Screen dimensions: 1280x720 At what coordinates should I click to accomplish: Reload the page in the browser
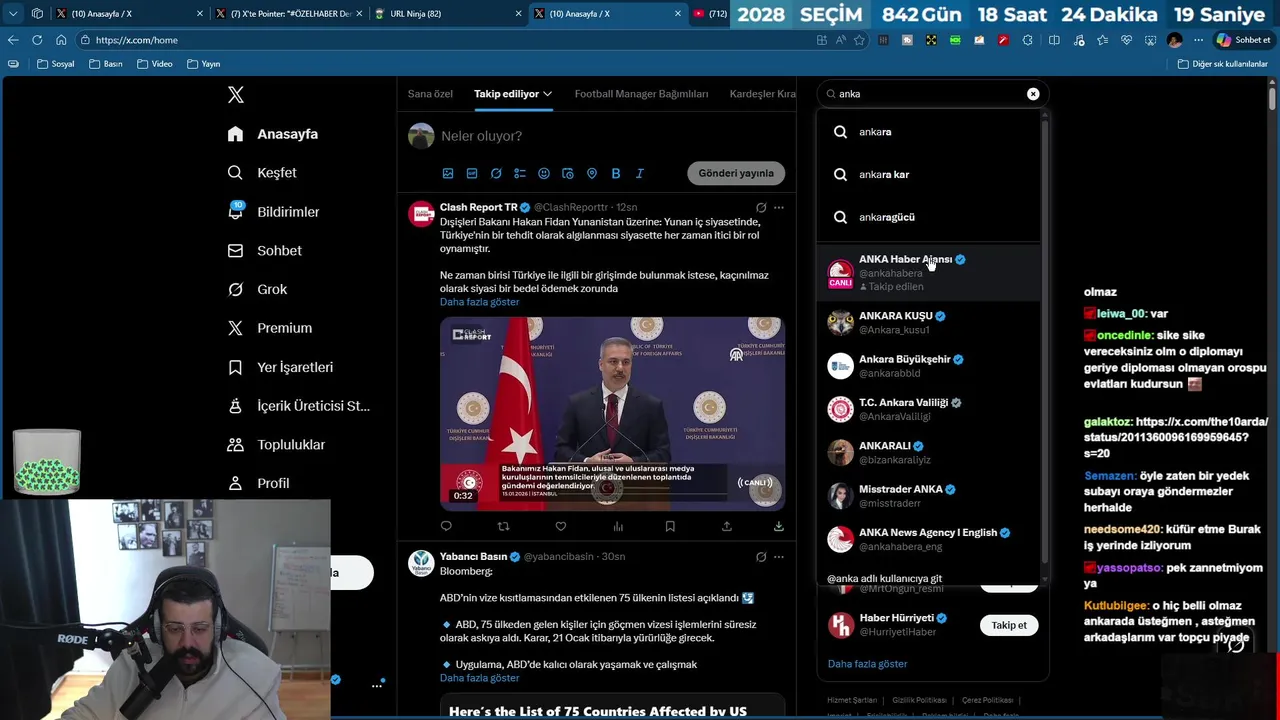pos(37,40)
